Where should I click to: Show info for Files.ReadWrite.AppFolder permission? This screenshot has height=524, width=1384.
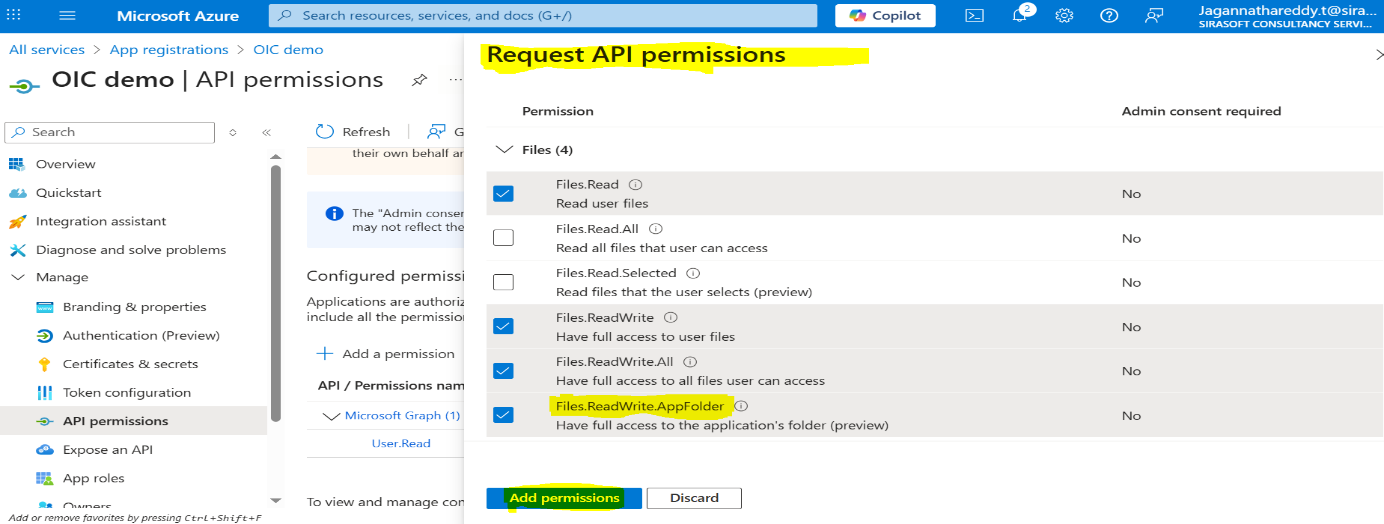(x=742, y=406)
